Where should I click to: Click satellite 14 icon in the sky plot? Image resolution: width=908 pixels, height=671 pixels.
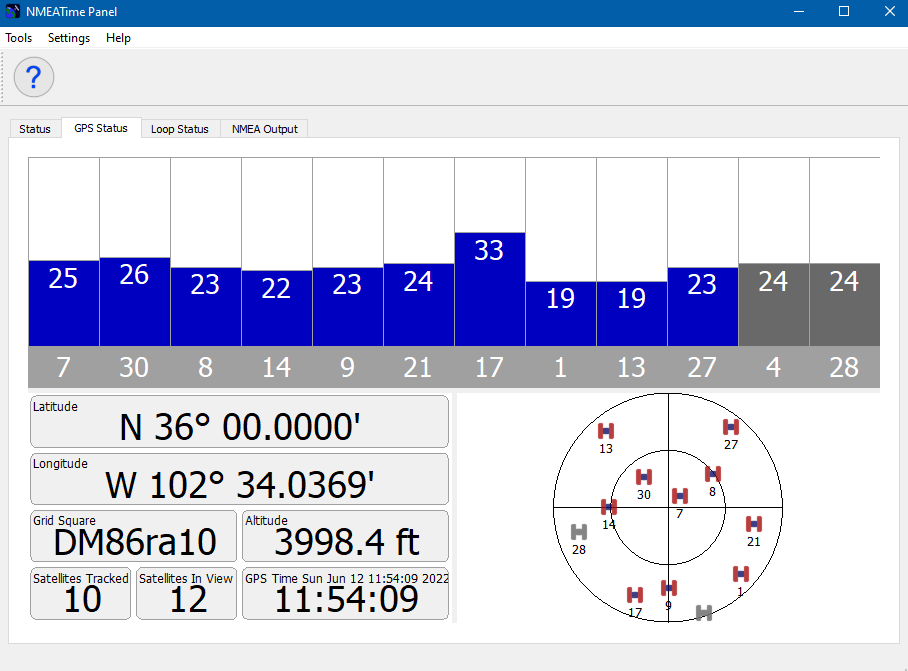pos(609,507)
